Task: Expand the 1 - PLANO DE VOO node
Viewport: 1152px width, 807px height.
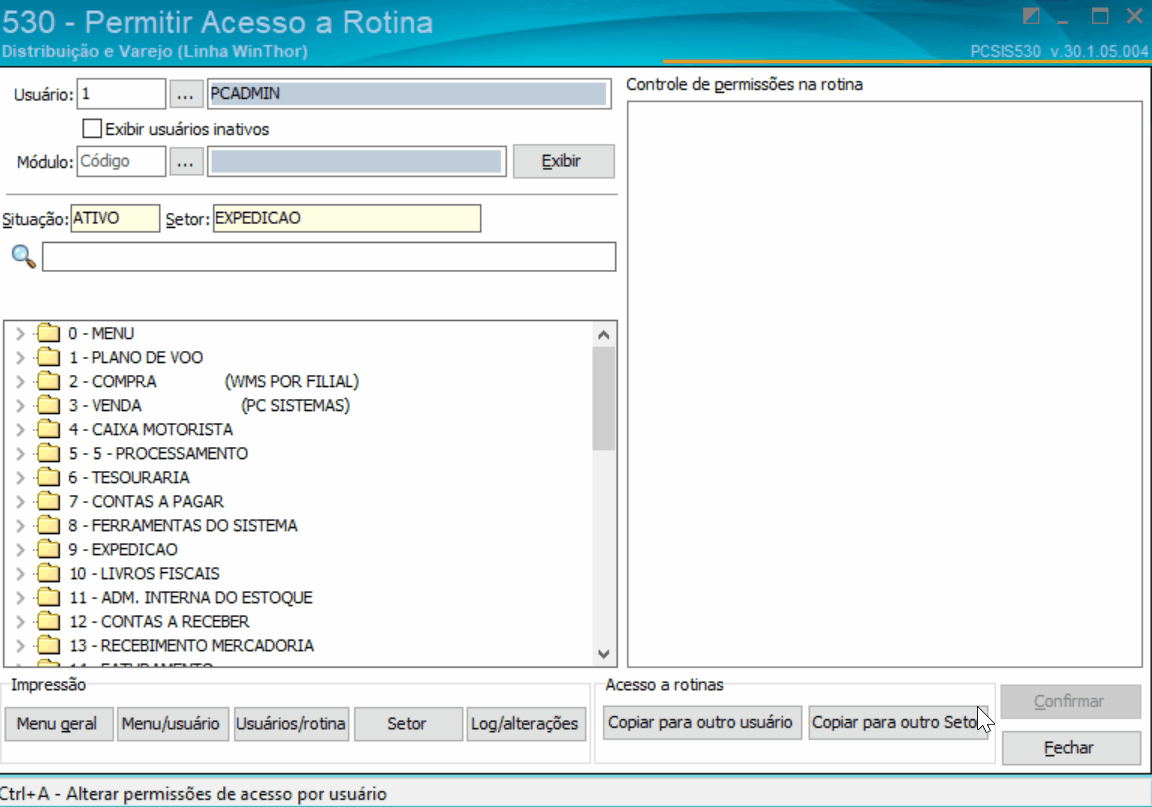Action: coord(21,358)
